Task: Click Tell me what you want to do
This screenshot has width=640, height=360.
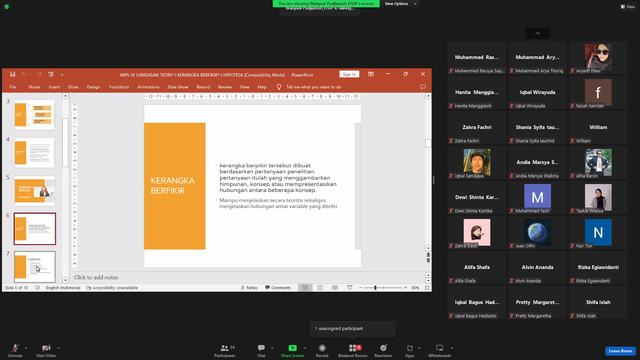Action: (313, 87)
